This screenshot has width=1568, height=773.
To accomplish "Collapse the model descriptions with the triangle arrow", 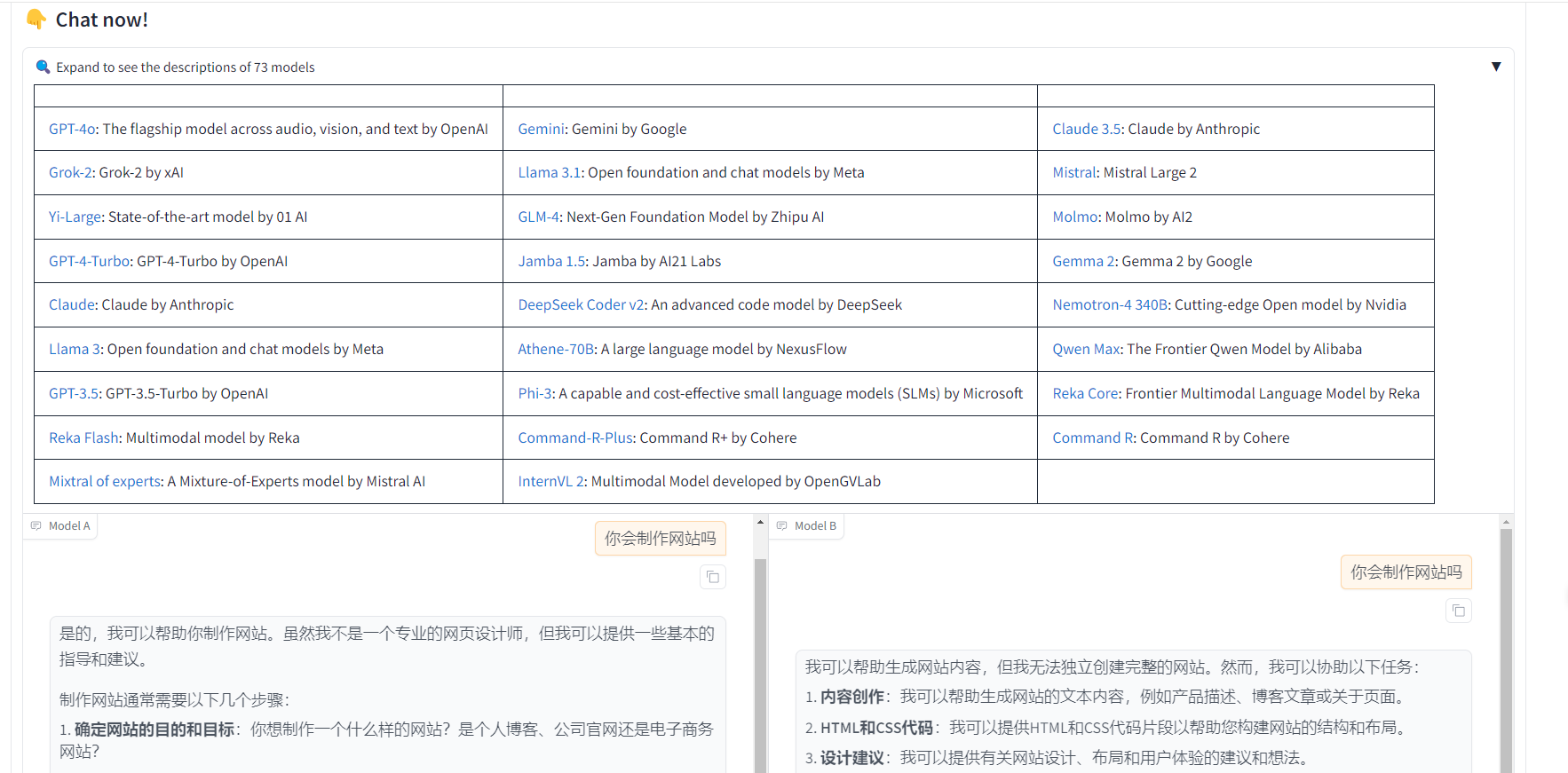I will pyautogui.click(x=1496, y=67).
